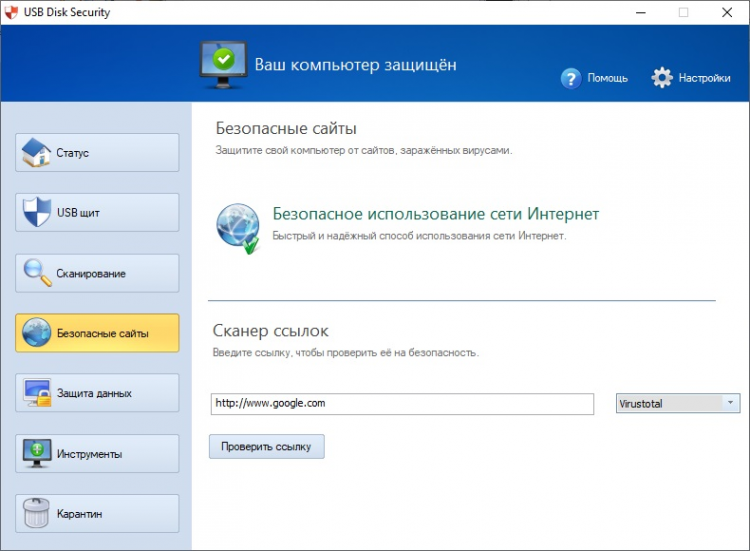Click the USB Disk Security title bar logo
The image size is (750, 551).
[11, 12]
